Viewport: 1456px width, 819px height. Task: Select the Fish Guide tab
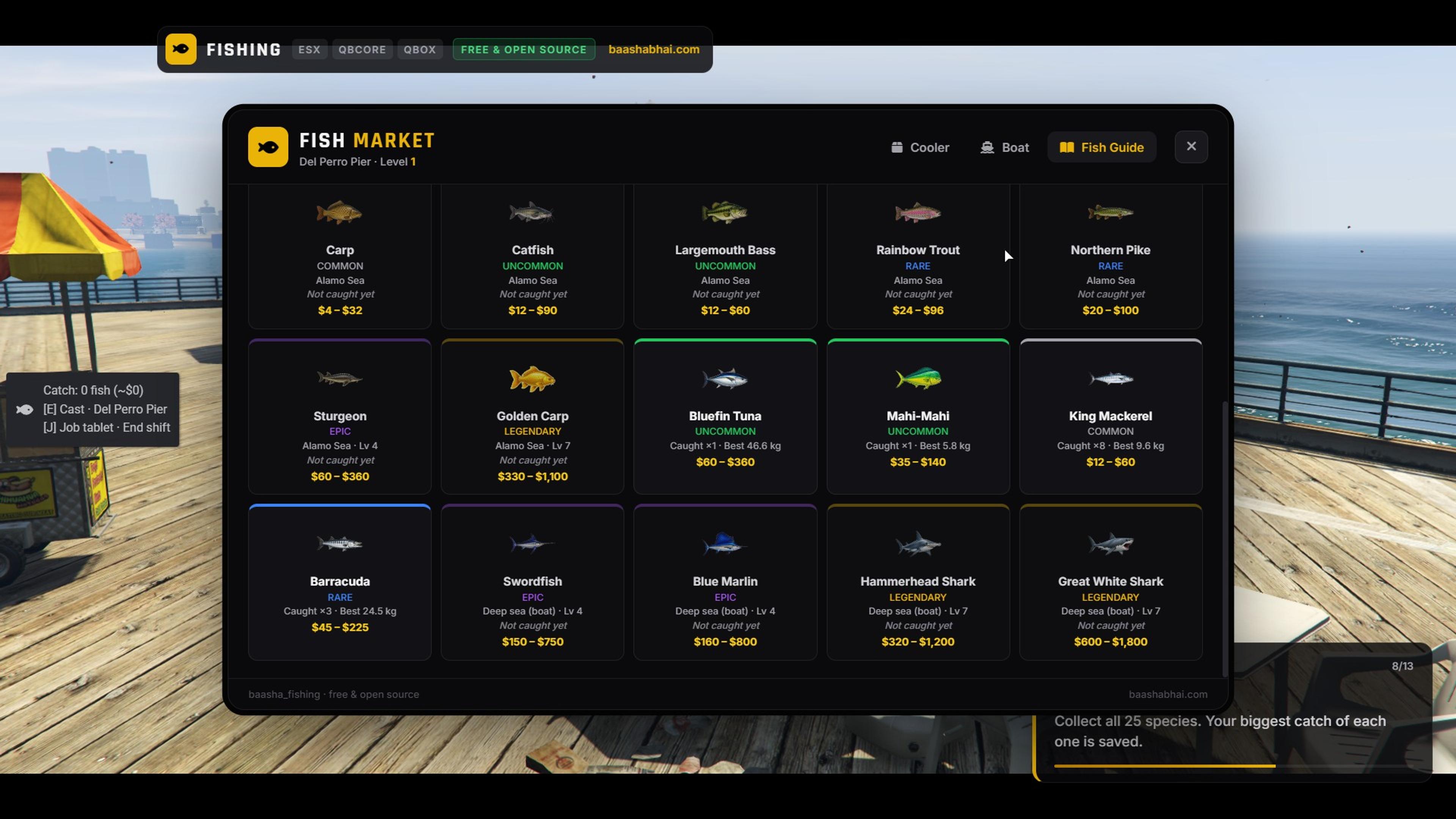(x=1101, y=147)
